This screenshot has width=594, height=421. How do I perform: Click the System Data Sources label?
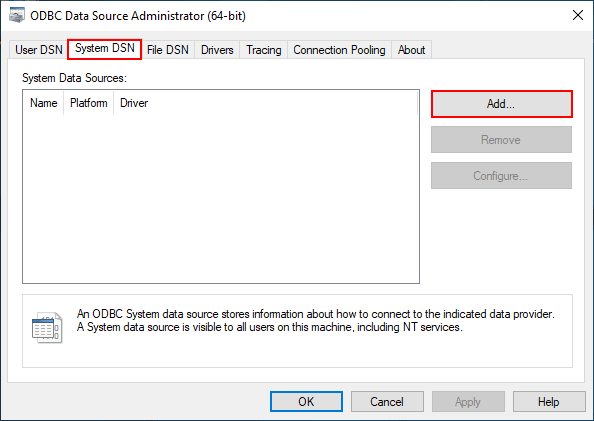coord(75,78)
